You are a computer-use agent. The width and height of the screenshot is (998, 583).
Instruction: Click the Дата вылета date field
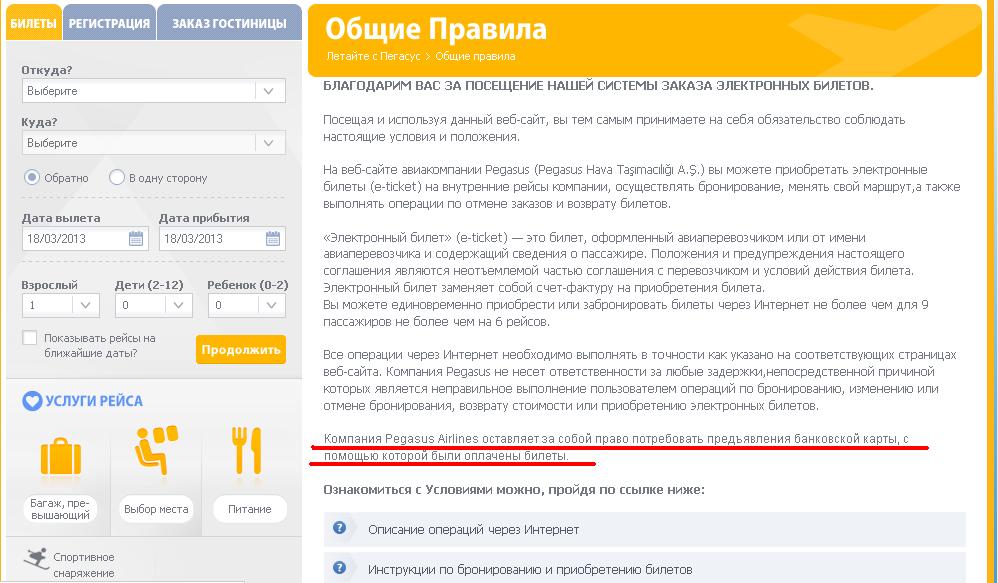coord(85,239)
